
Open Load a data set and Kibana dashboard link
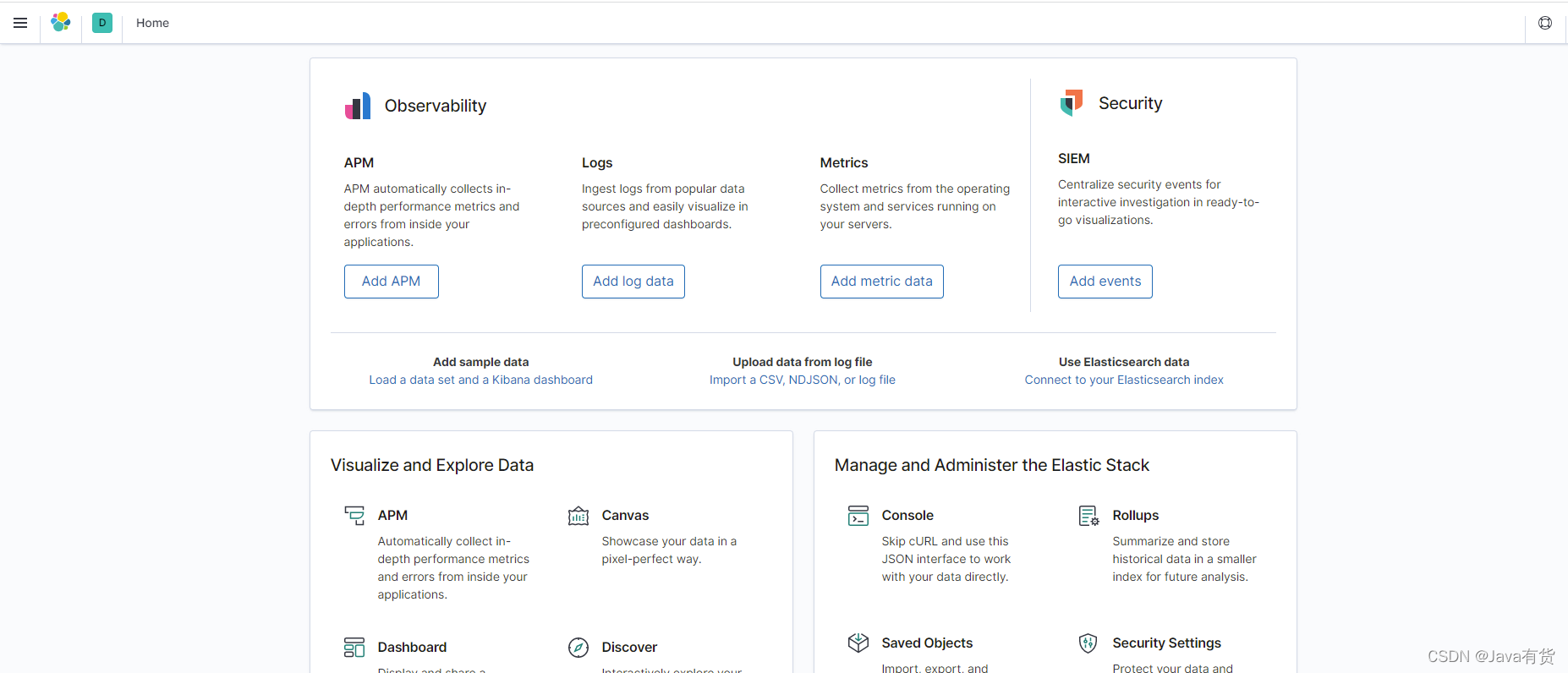tap(481, 380)
